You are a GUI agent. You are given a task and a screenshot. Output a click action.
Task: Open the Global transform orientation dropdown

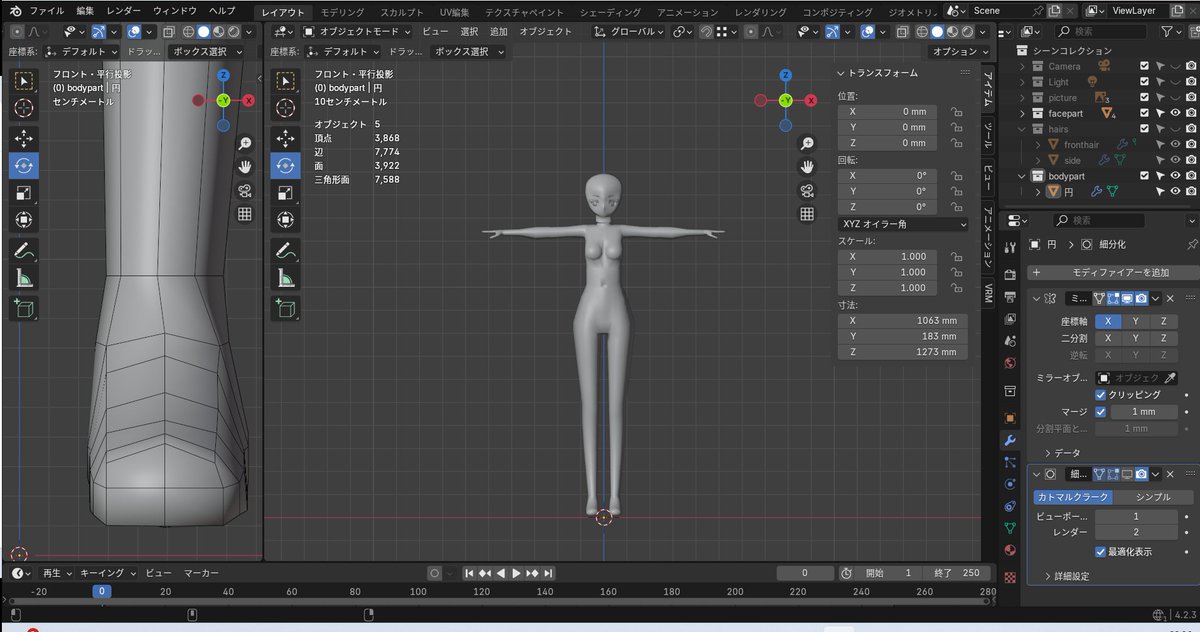(628, 31)
